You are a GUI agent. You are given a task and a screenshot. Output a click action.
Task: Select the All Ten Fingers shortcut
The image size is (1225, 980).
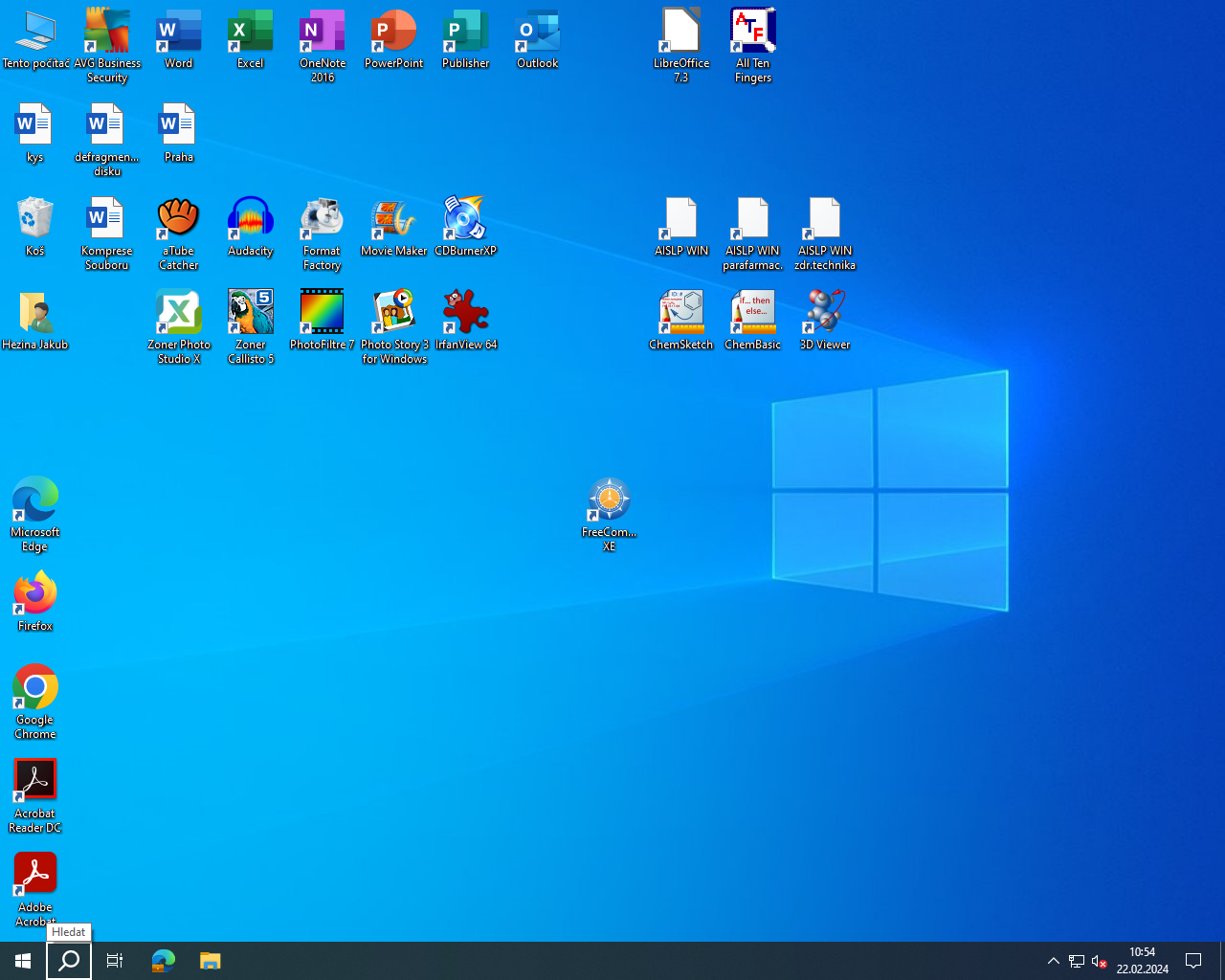coord(753,46)
